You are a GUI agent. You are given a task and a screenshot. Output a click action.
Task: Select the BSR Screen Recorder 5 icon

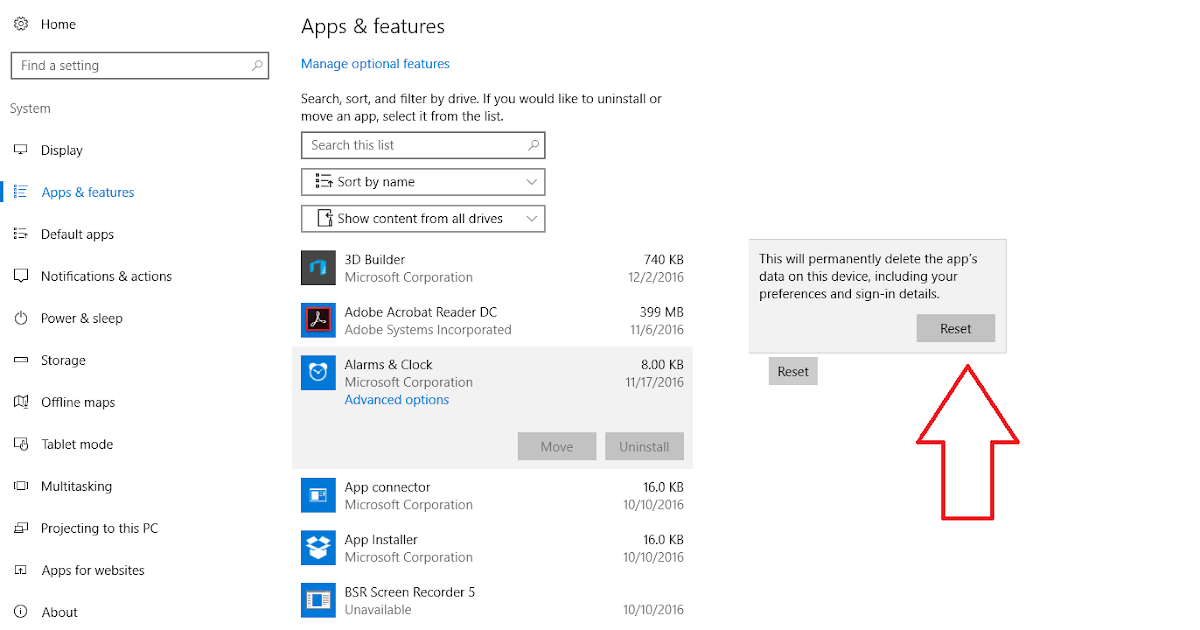[x=317, y=599]
